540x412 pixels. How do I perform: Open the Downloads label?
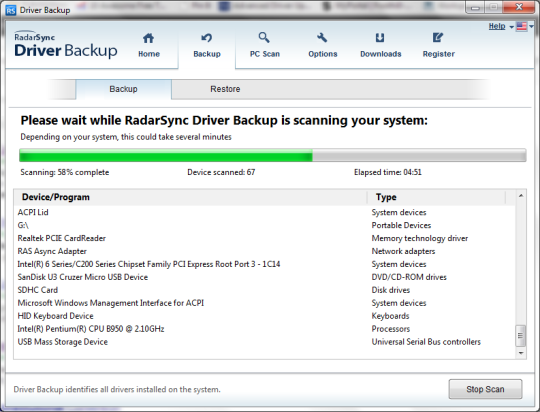click(381, 54)
